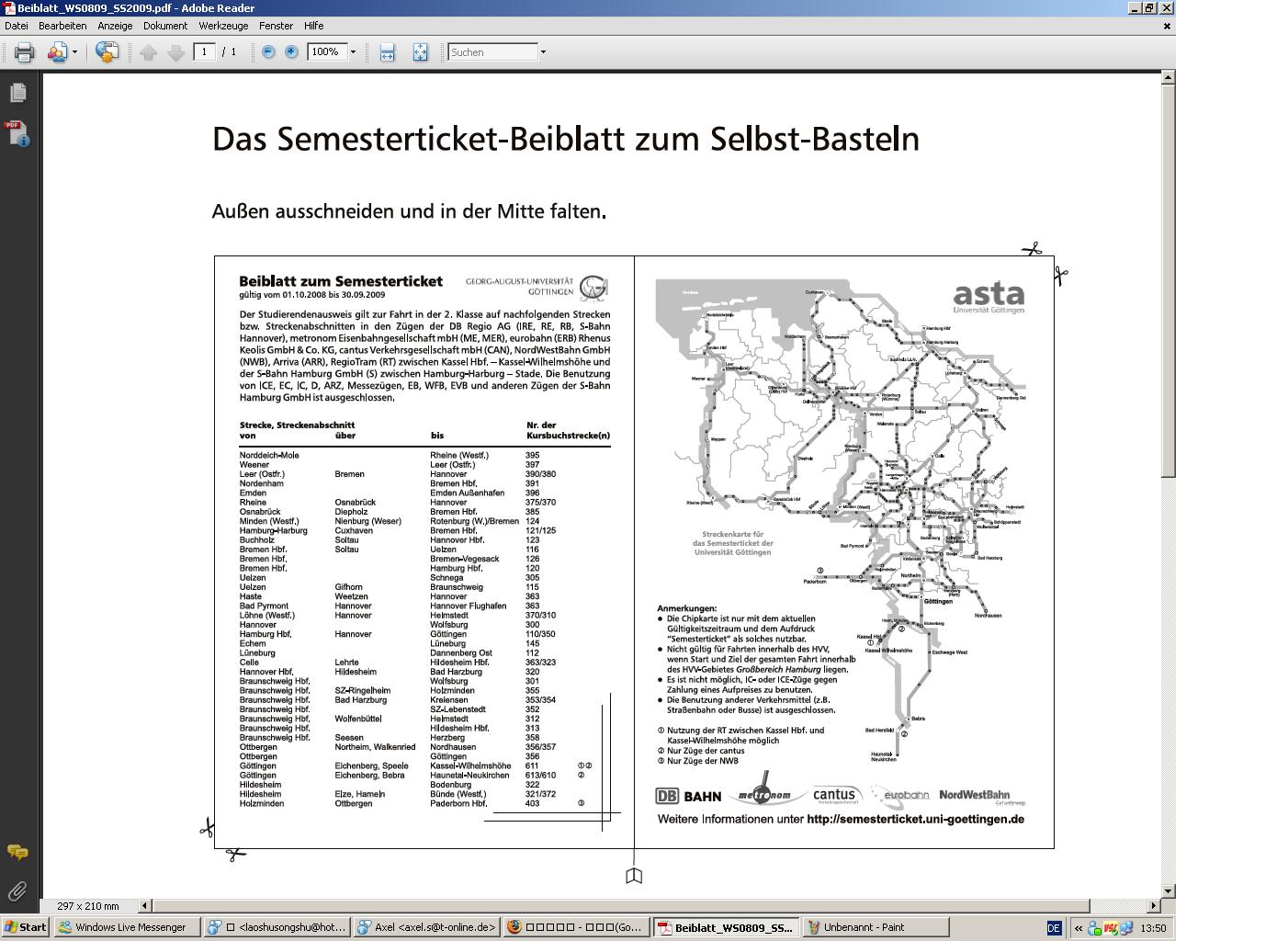Click the Georg-August-Universität Göttingen logo
Image resolution: width=1288 pixels, height=941 pixels.
click(x=537, y=288)
